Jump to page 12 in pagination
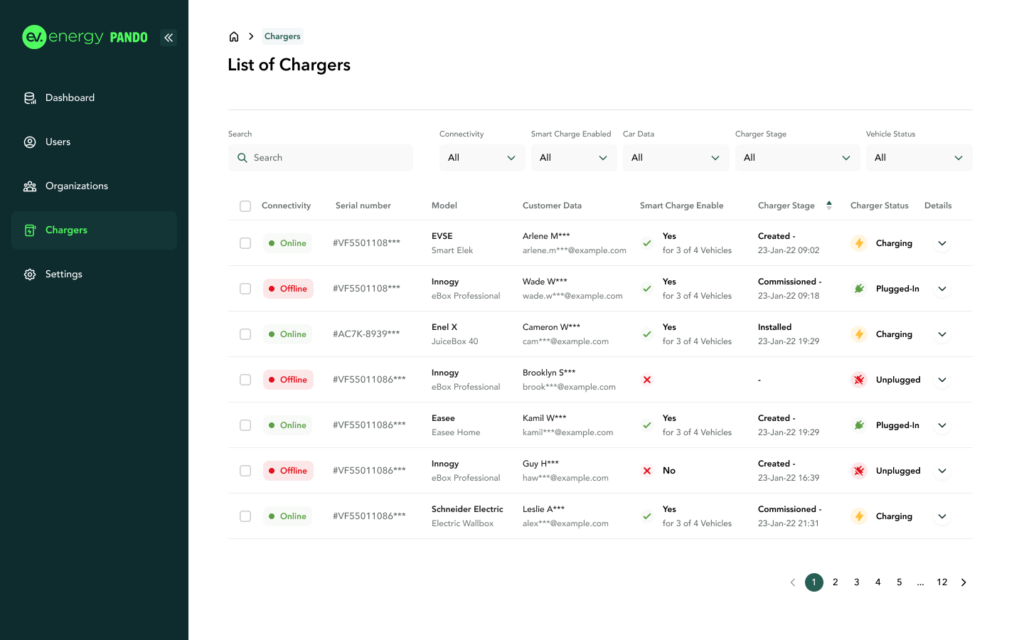 pos(941,582)
